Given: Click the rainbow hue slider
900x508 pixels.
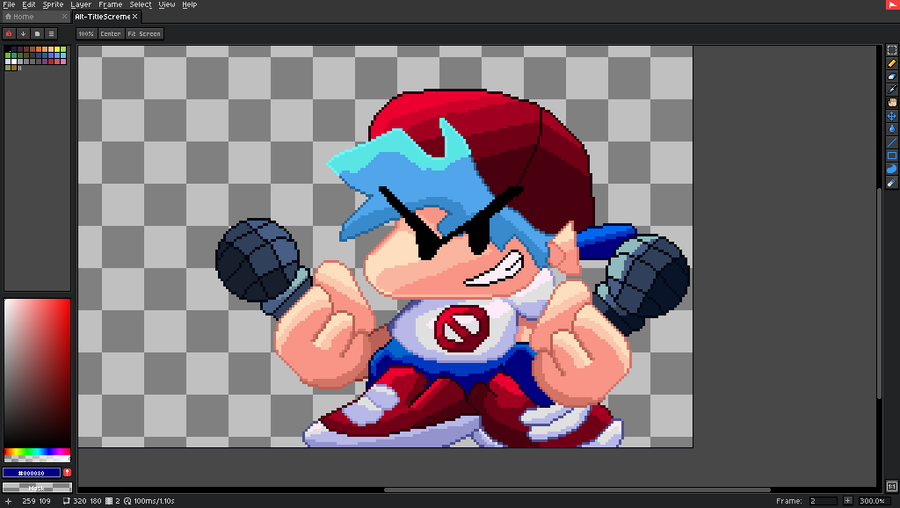Looking at the screenshot, I should [x=37, y=452].
